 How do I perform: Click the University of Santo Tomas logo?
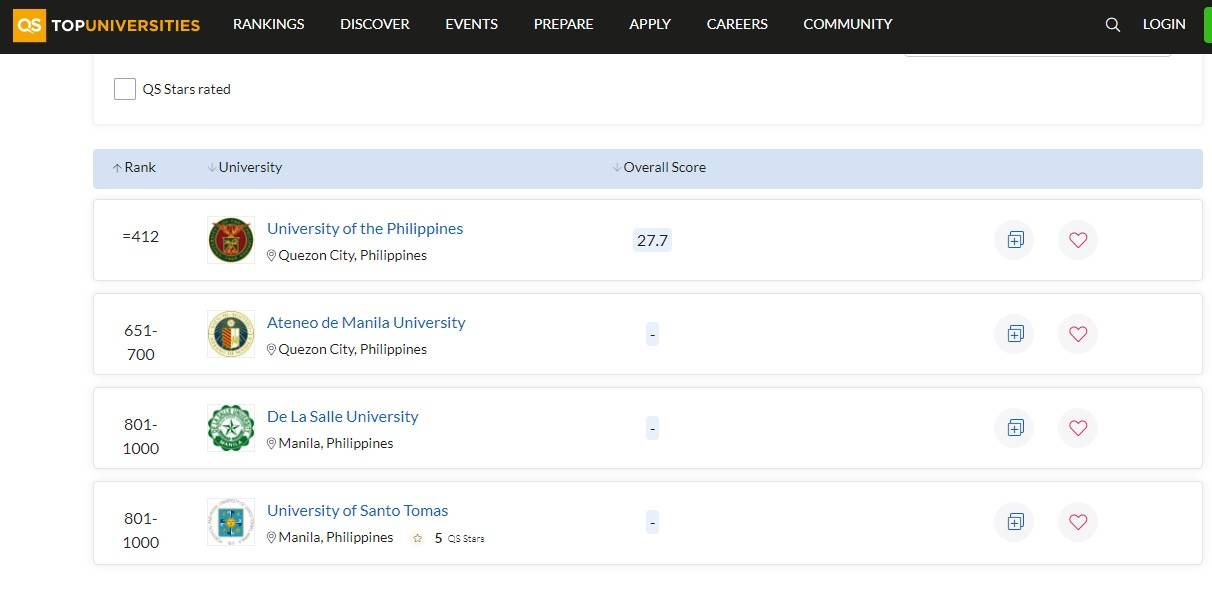(x=231, y=522)
